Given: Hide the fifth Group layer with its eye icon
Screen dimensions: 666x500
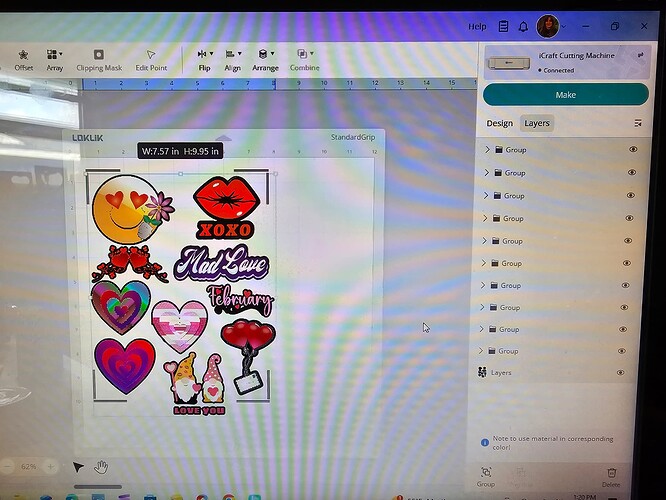Looking at the screenshot, I should [628, 240].
